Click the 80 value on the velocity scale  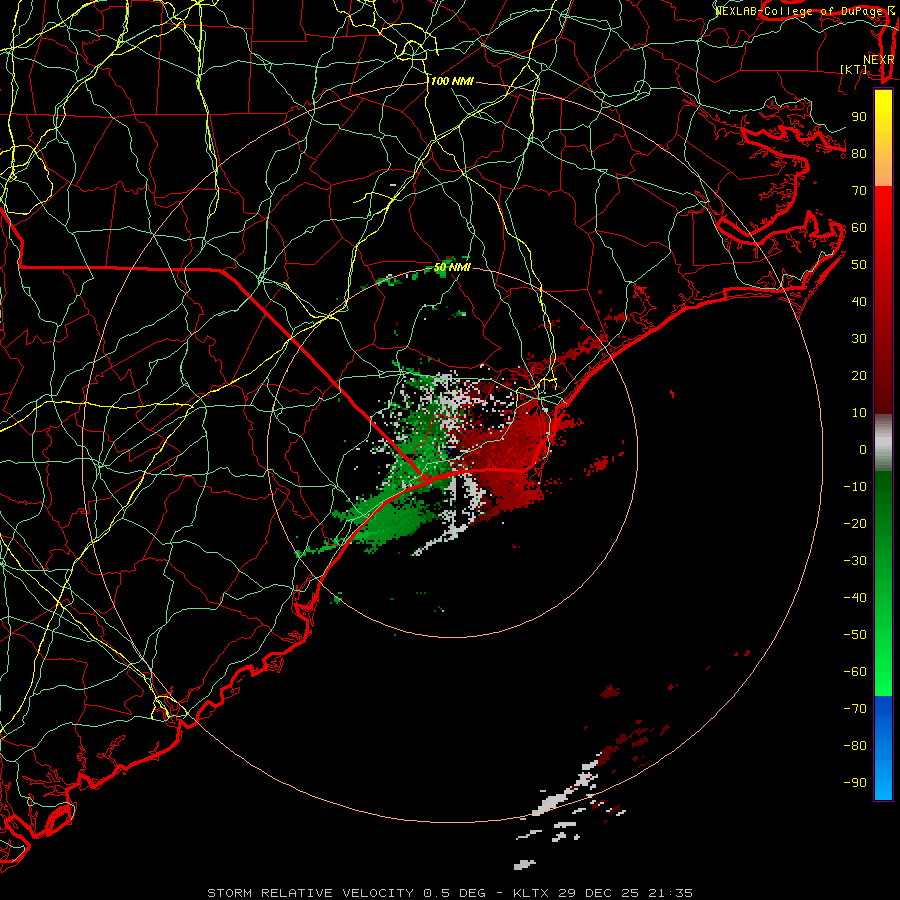(859, 153)
